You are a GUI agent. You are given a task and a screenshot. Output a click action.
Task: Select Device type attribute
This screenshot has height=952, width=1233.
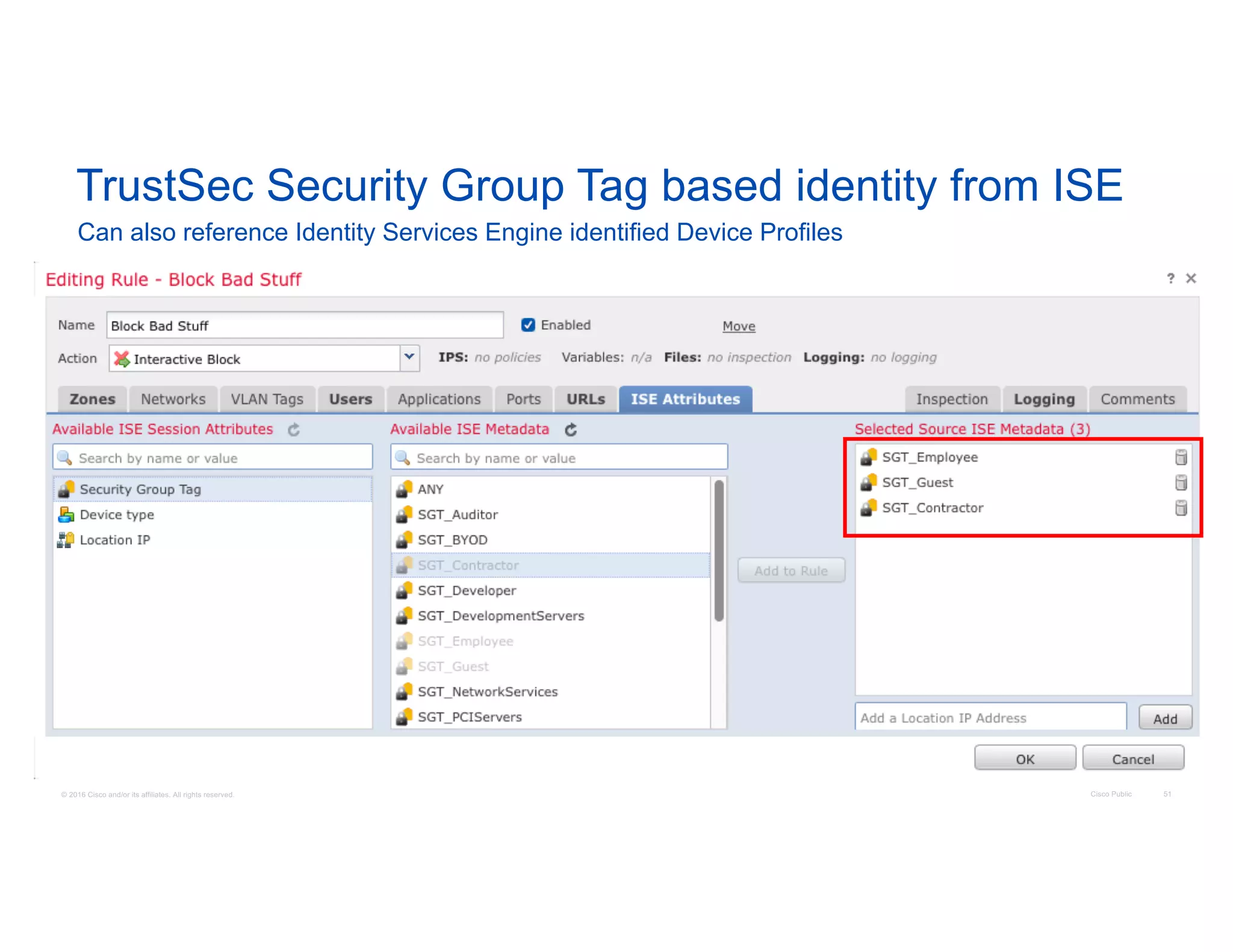coord(213,515)
